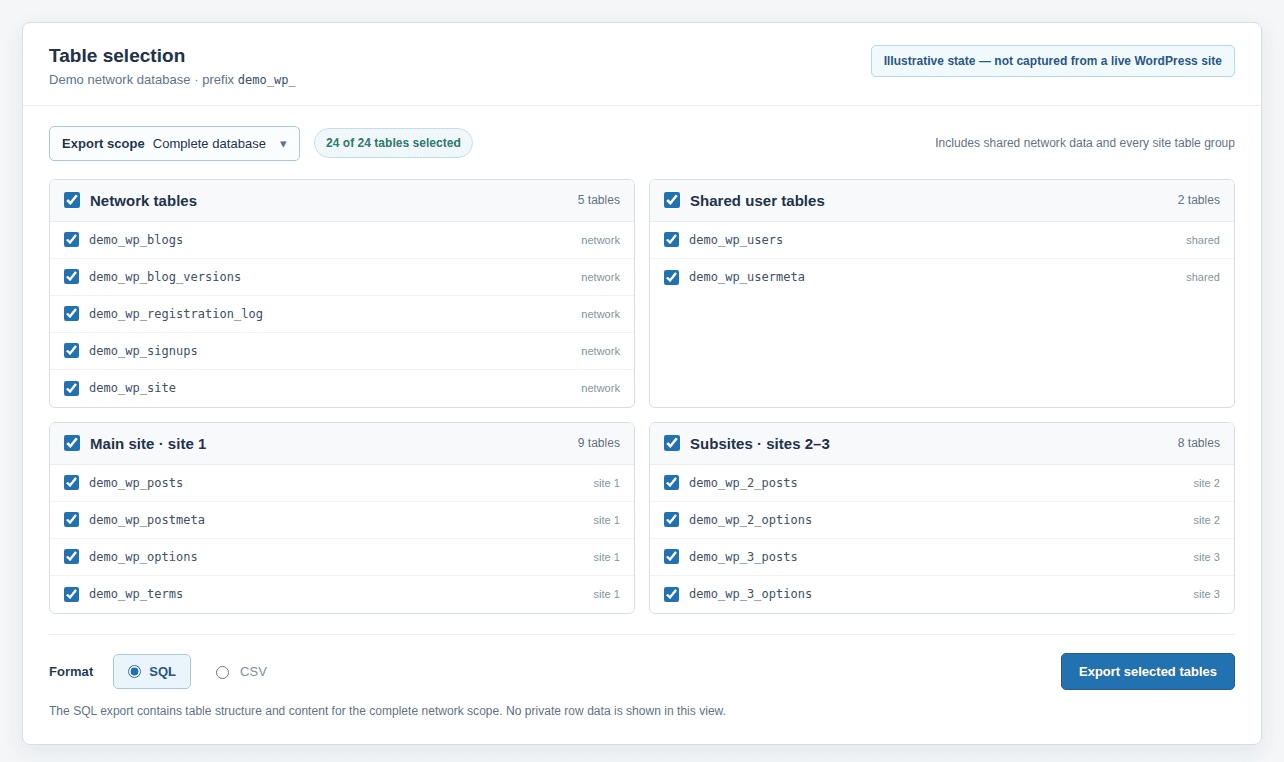Click the demo_wp_2_posts table name
This screenshot has height=762, width=1284.
pos(743,483)
